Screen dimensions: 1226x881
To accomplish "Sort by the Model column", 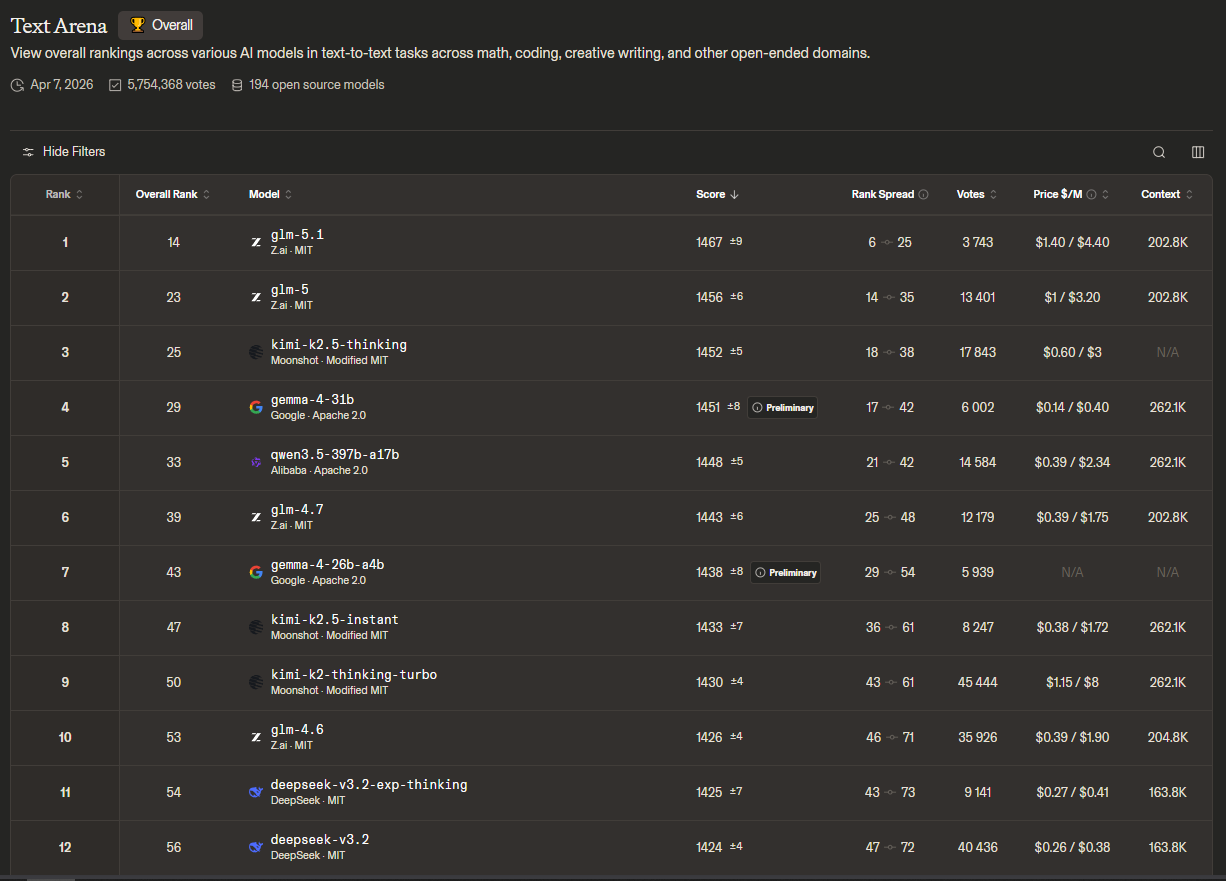I will pyautogui.click(x=270, y=195).
